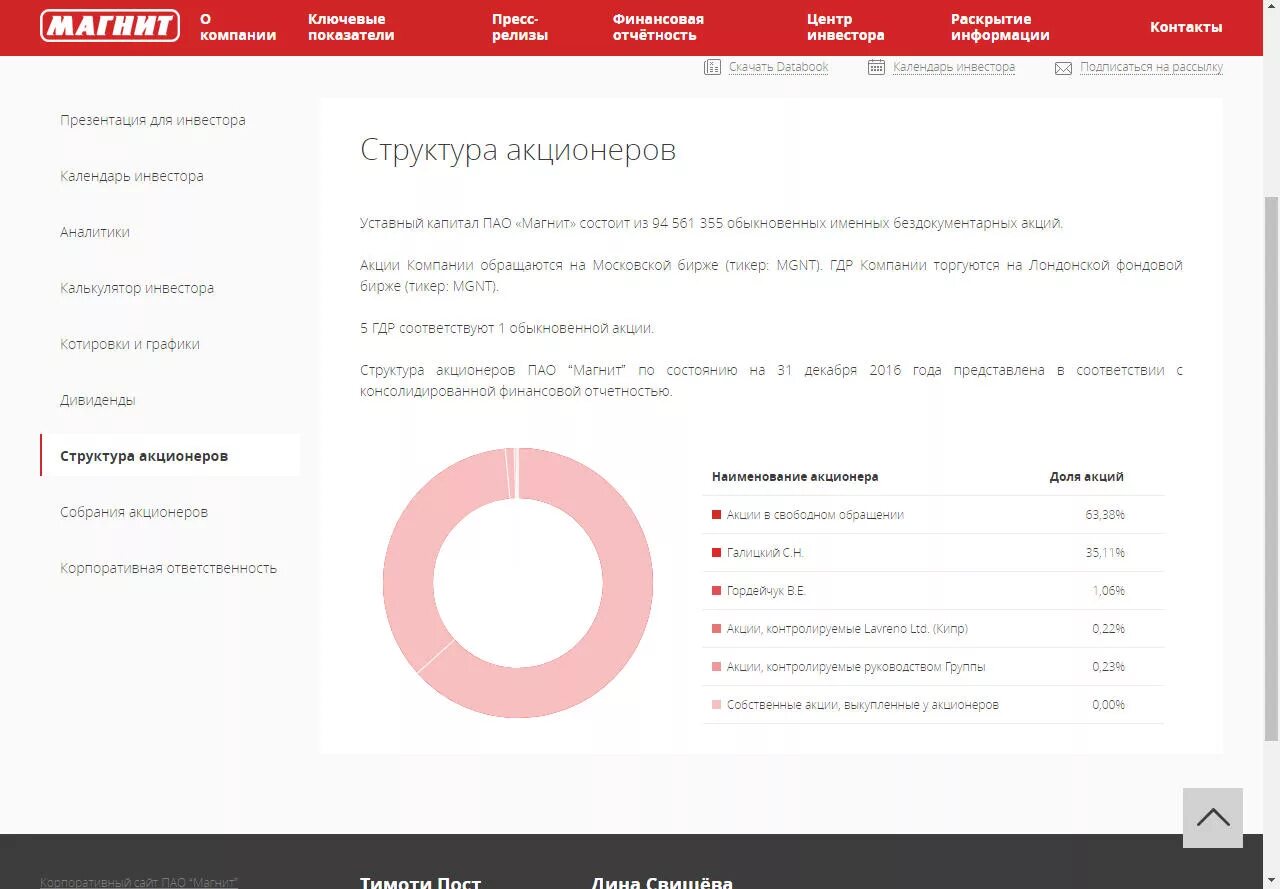
Task: Click the 0,22% share value
Action: [x=1108, y=629]
